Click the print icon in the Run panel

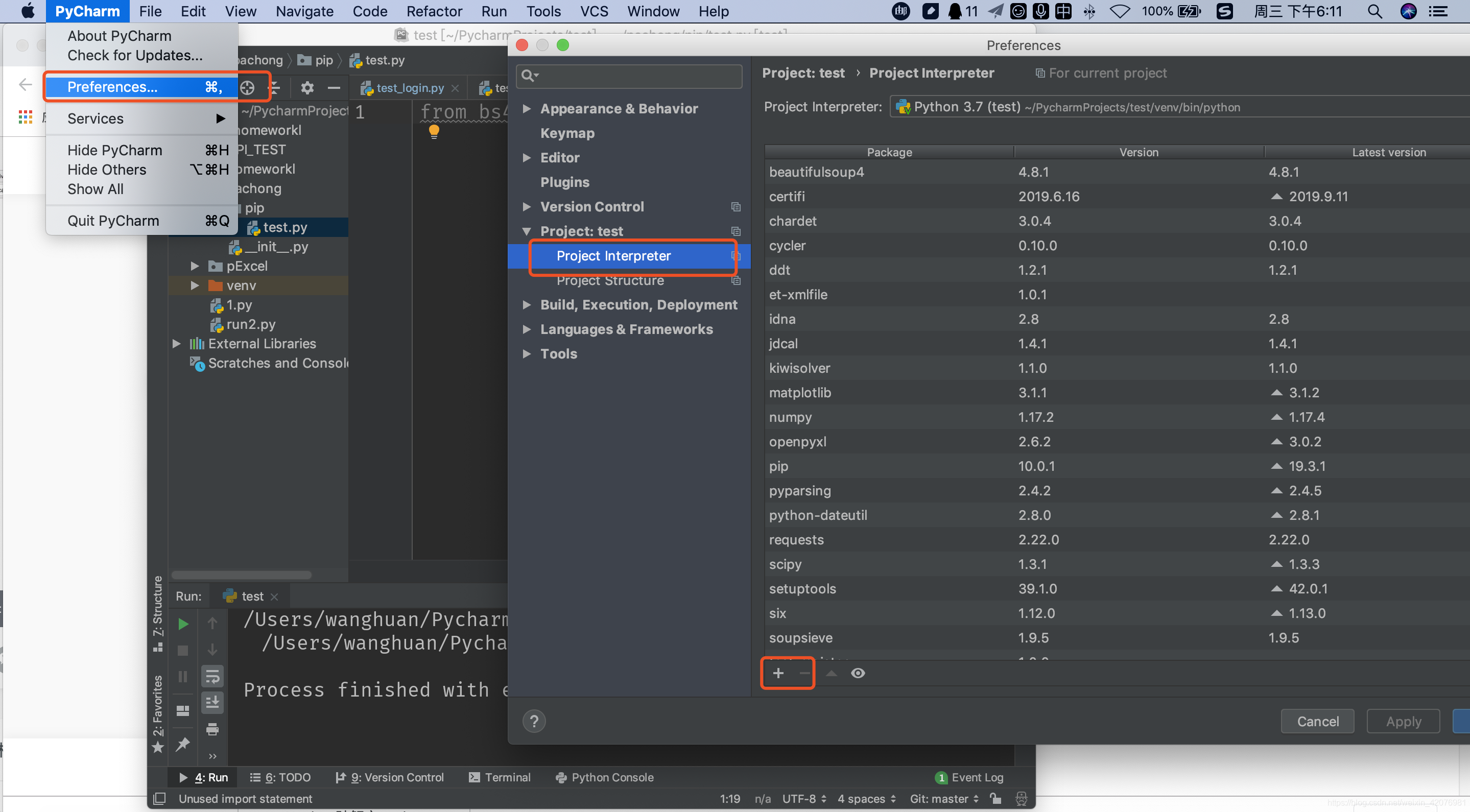click(212, 729)
